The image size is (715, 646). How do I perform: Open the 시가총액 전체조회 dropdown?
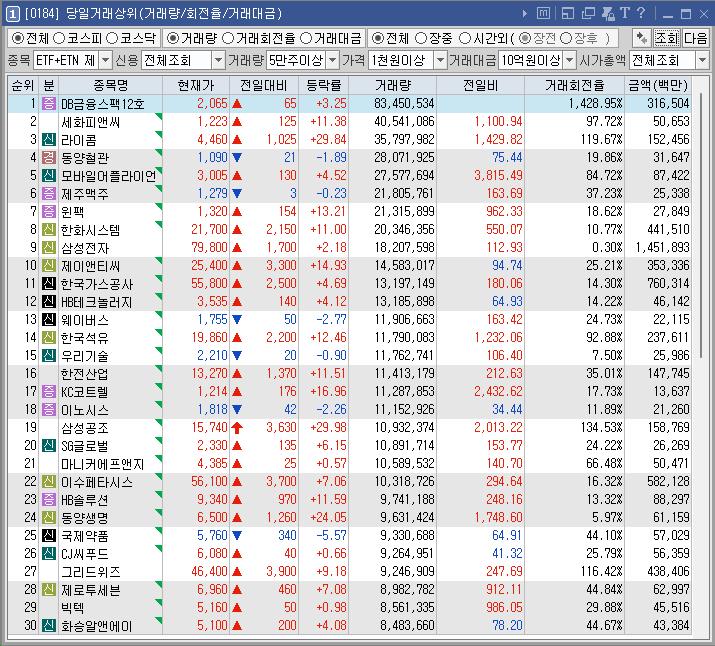tap(702, 60)
